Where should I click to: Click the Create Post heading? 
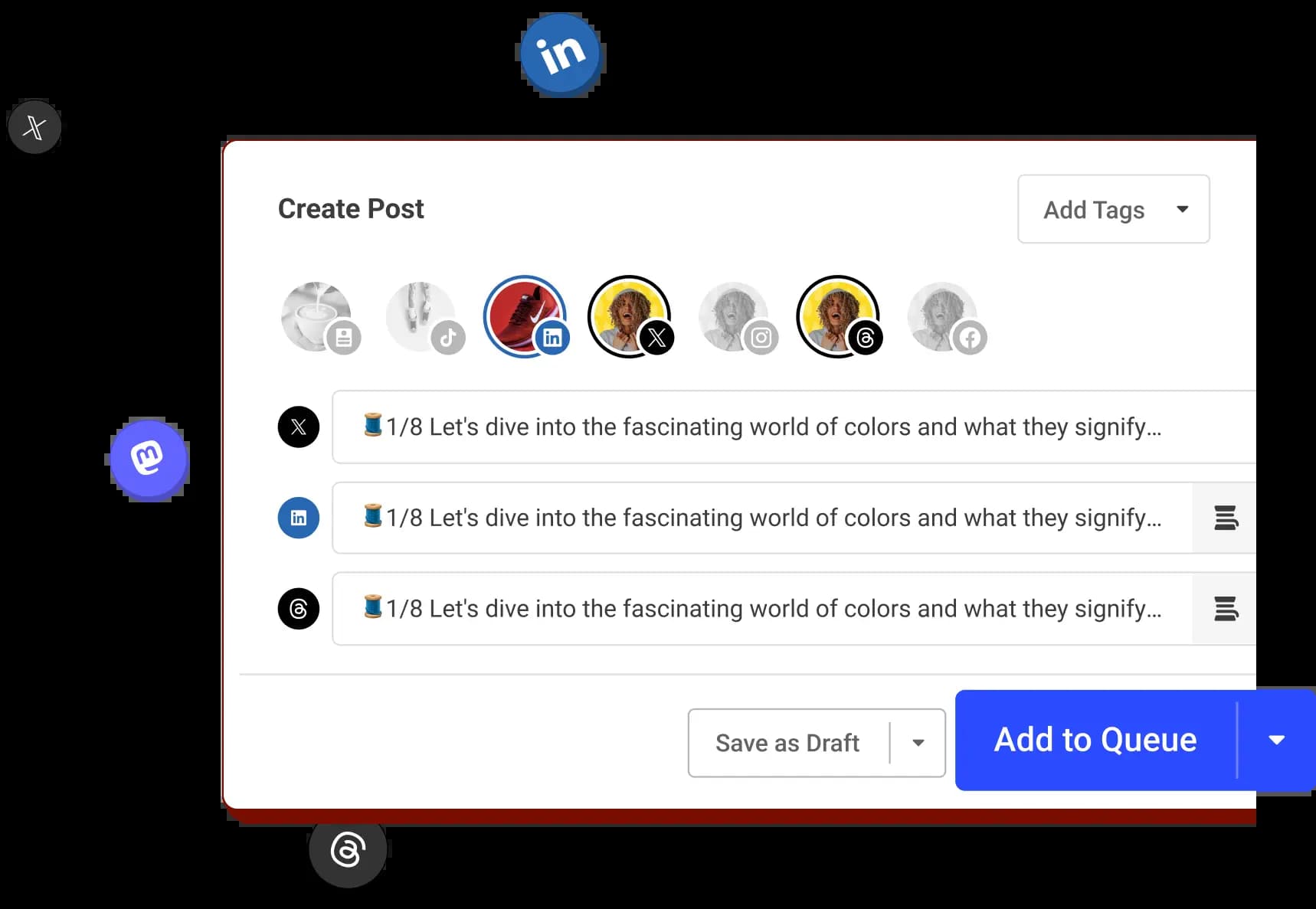351,209
